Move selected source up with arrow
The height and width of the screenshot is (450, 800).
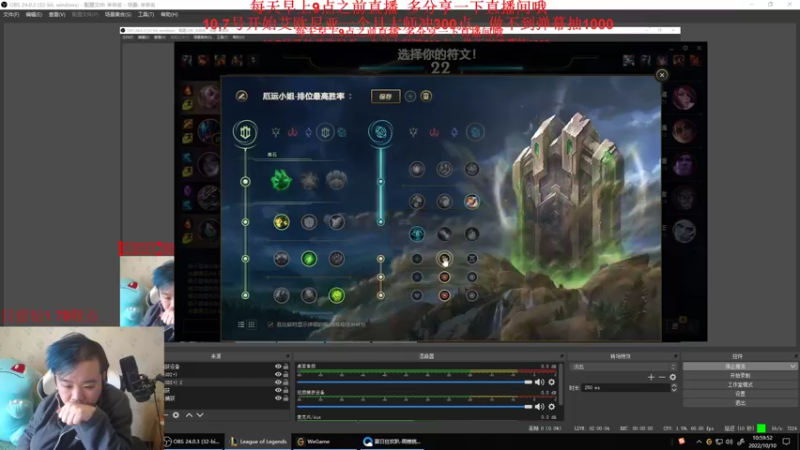[x=189, y=415]
